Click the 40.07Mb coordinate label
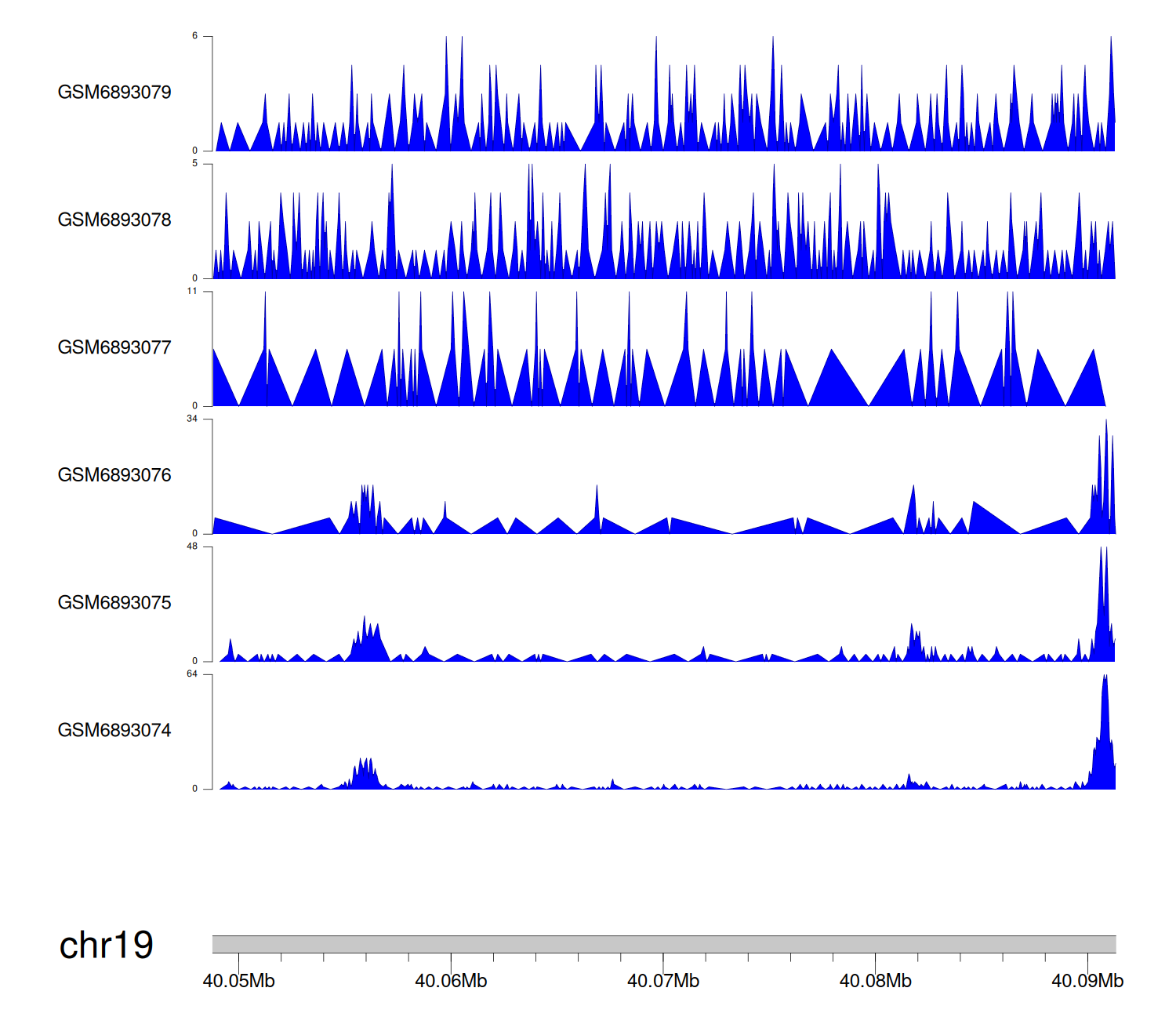Screen dimensions: 1176x1035 663,982
